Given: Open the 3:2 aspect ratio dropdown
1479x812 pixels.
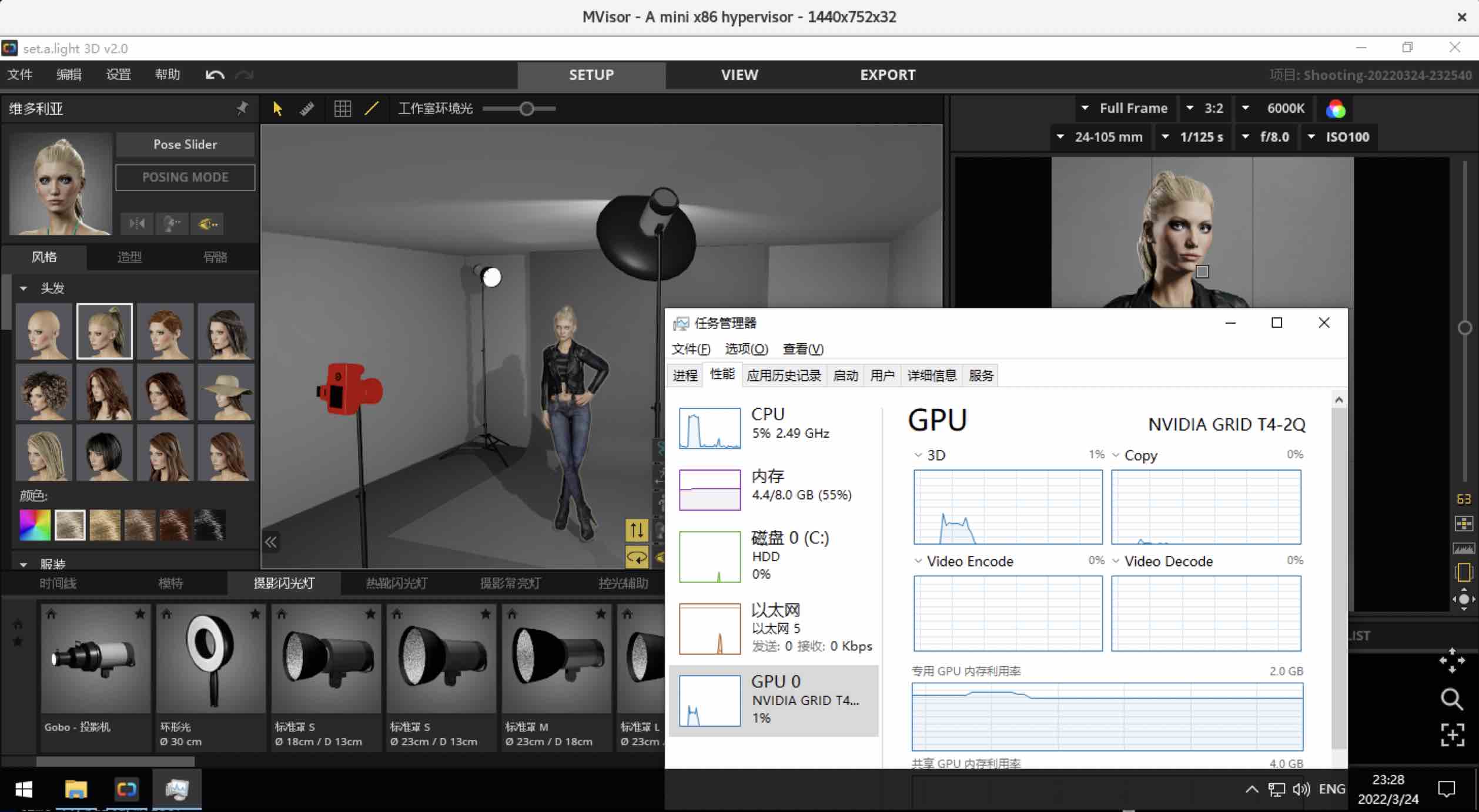Looking at the screenshot, I should 1204,108.
